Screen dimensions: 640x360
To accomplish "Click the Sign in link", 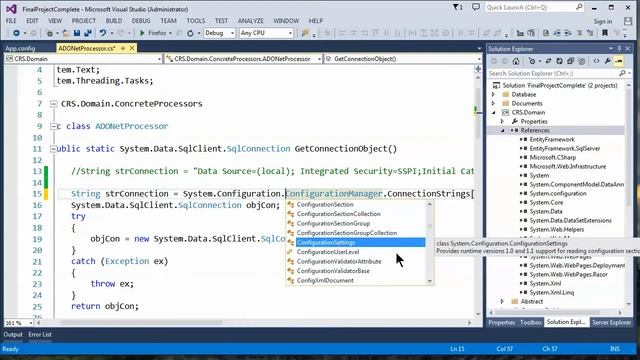I will pos(603,21).
